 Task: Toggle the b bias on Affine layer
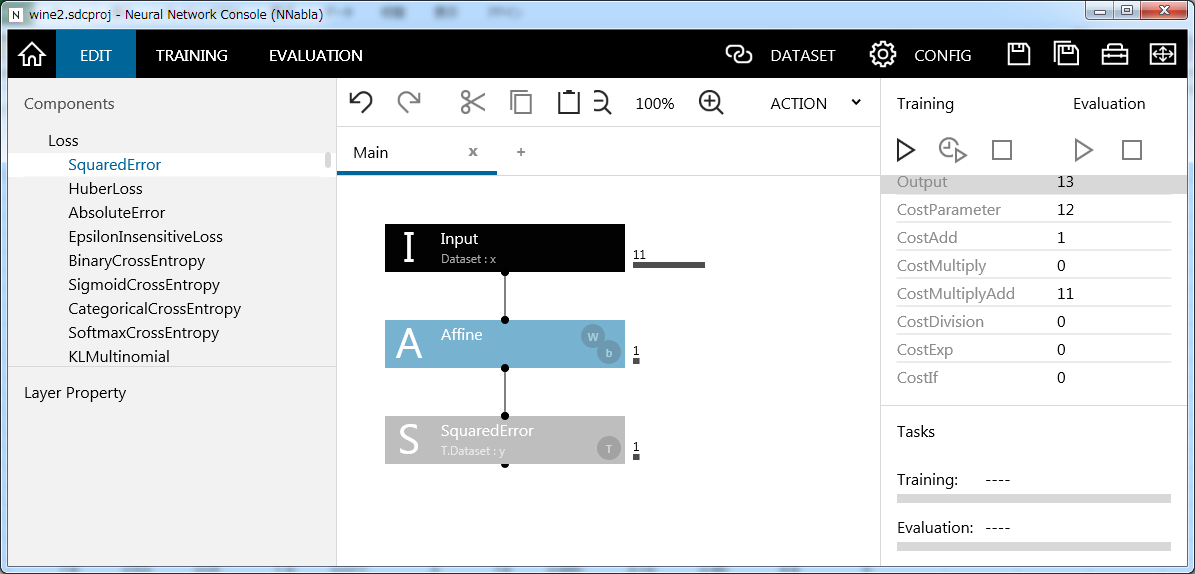[608, 352]
